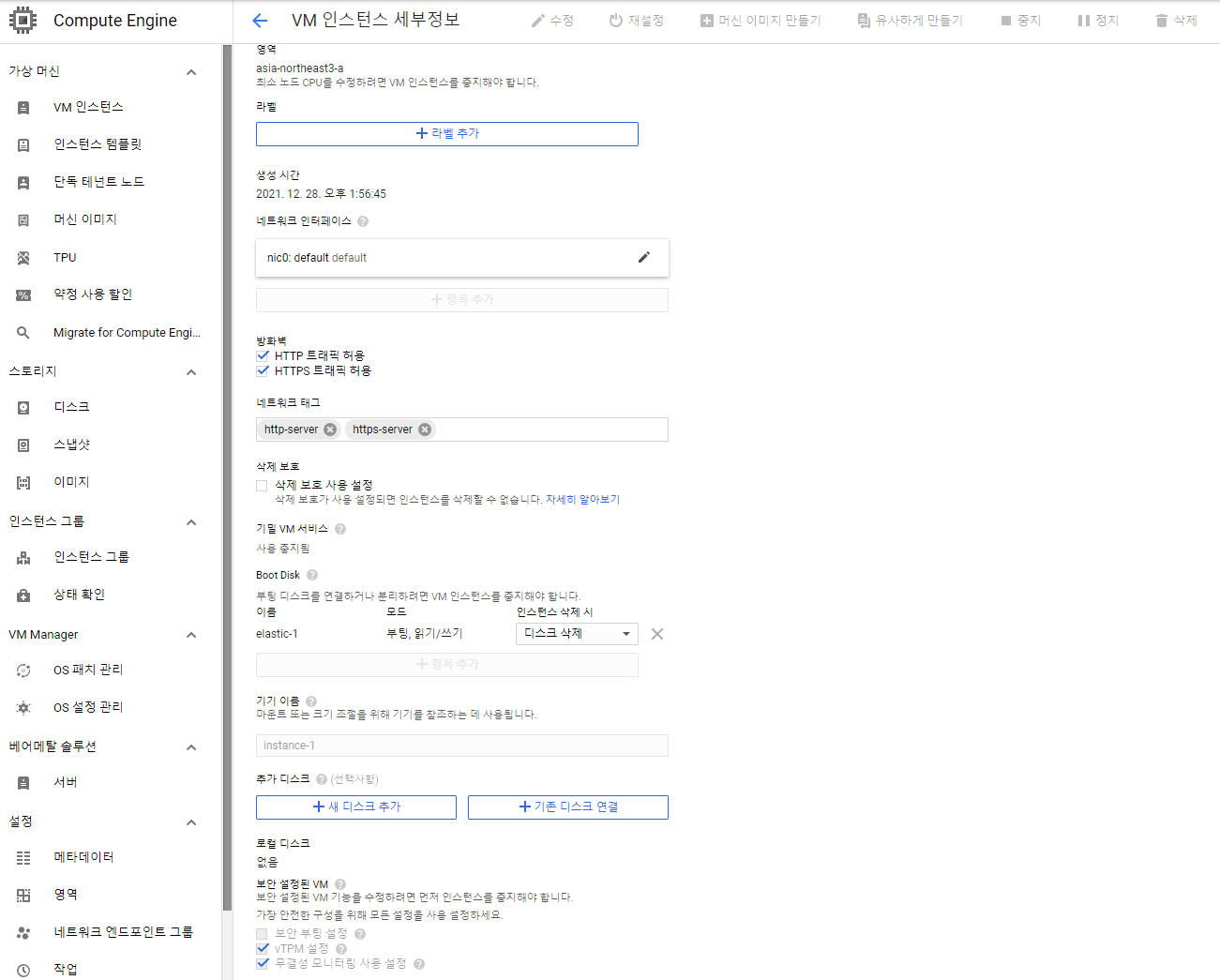The height and width of the screenshot is (980, 1220).
Task: Click the 재설정 power button
Action: [x=637, y=21]
